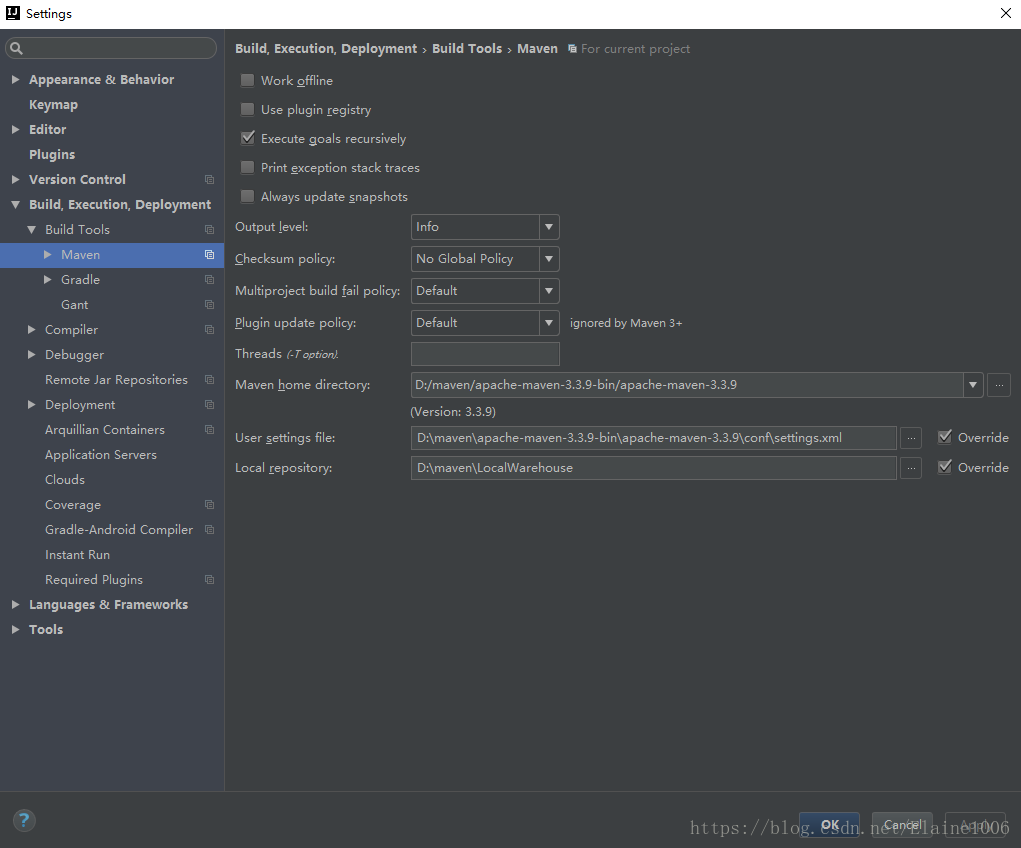Click the project-level icon beside Compiler
This screenshot has height=848, width=1021.
(x=209, y=330)
